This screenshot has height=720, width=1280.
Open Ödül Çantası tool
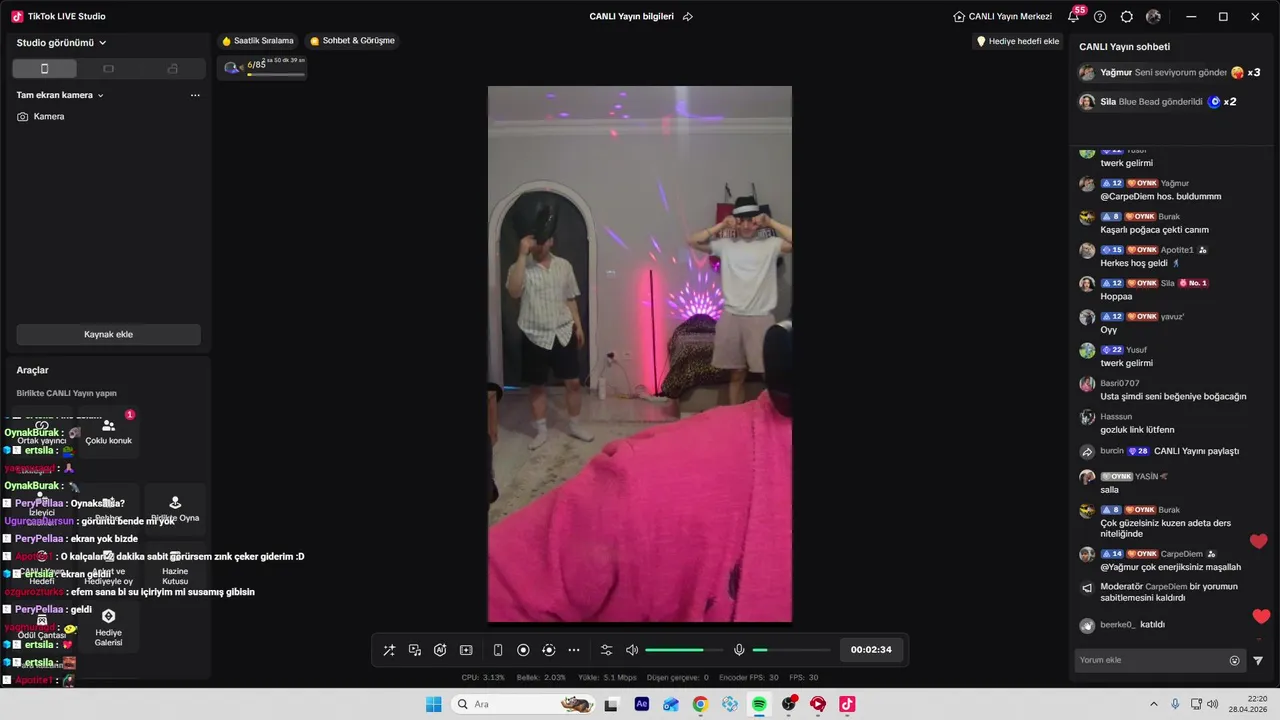[x=42, y=627]
